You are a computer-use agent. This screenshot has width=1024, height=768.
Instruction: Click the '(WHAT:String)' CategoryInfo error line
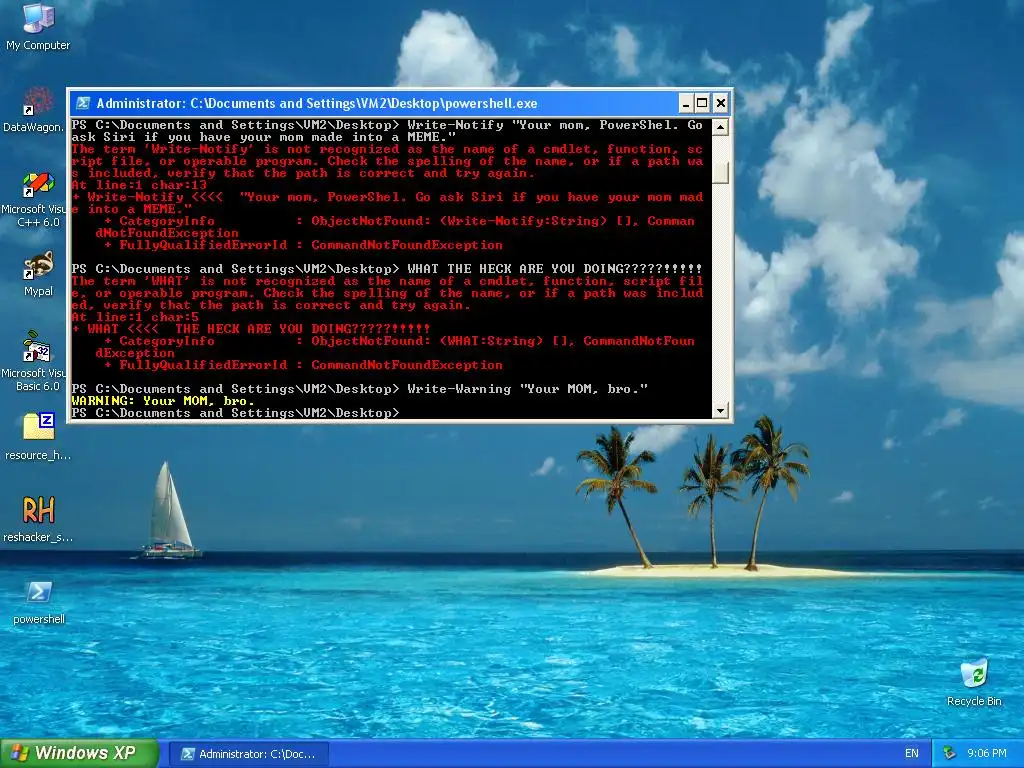(394, 347)
